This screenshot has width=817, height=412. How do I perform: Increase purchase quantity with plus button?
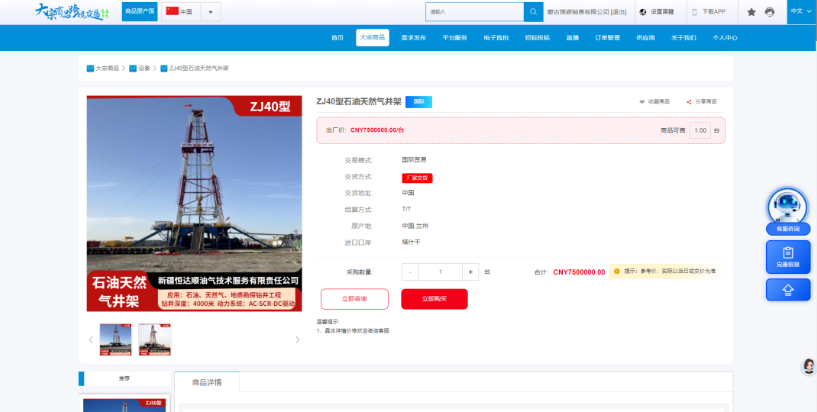point(471,272)
